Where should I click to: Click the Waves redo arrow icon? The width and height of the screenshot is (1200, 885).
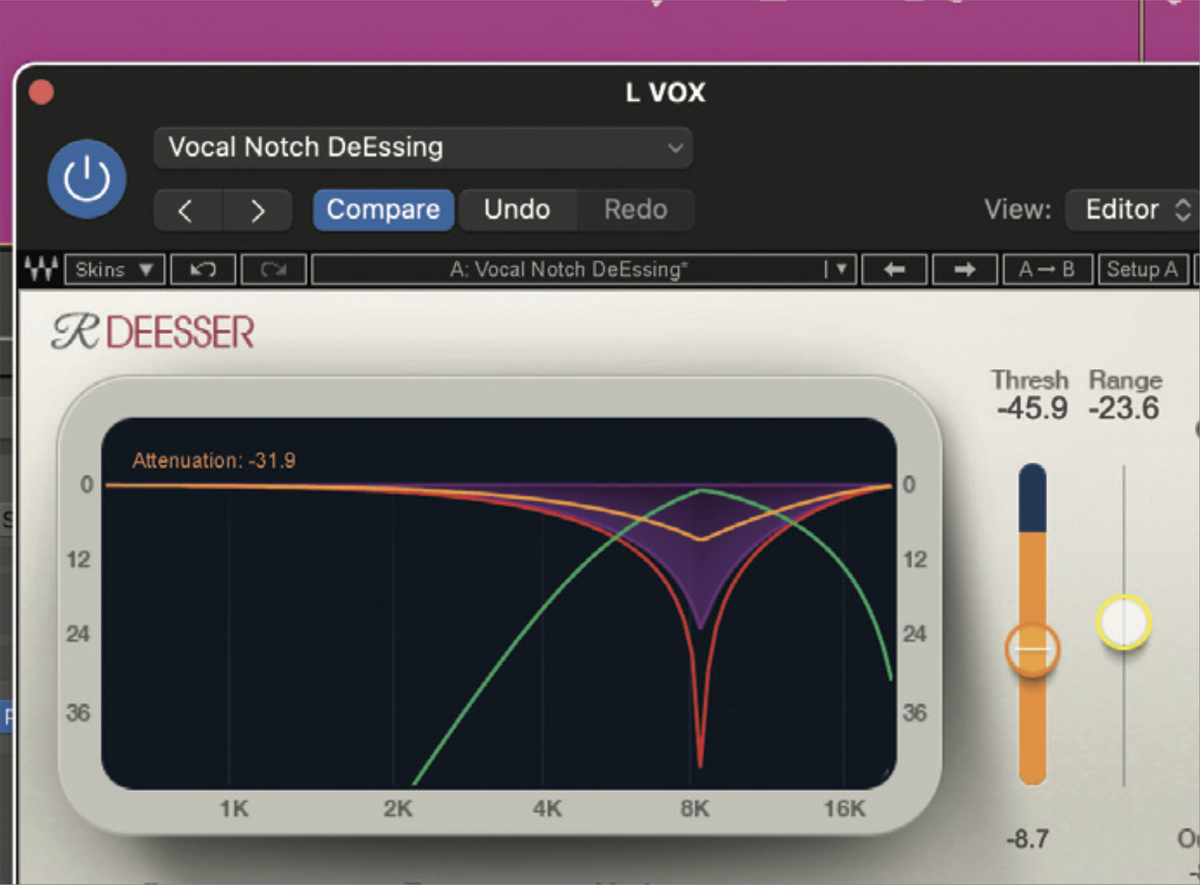(272, 268)
